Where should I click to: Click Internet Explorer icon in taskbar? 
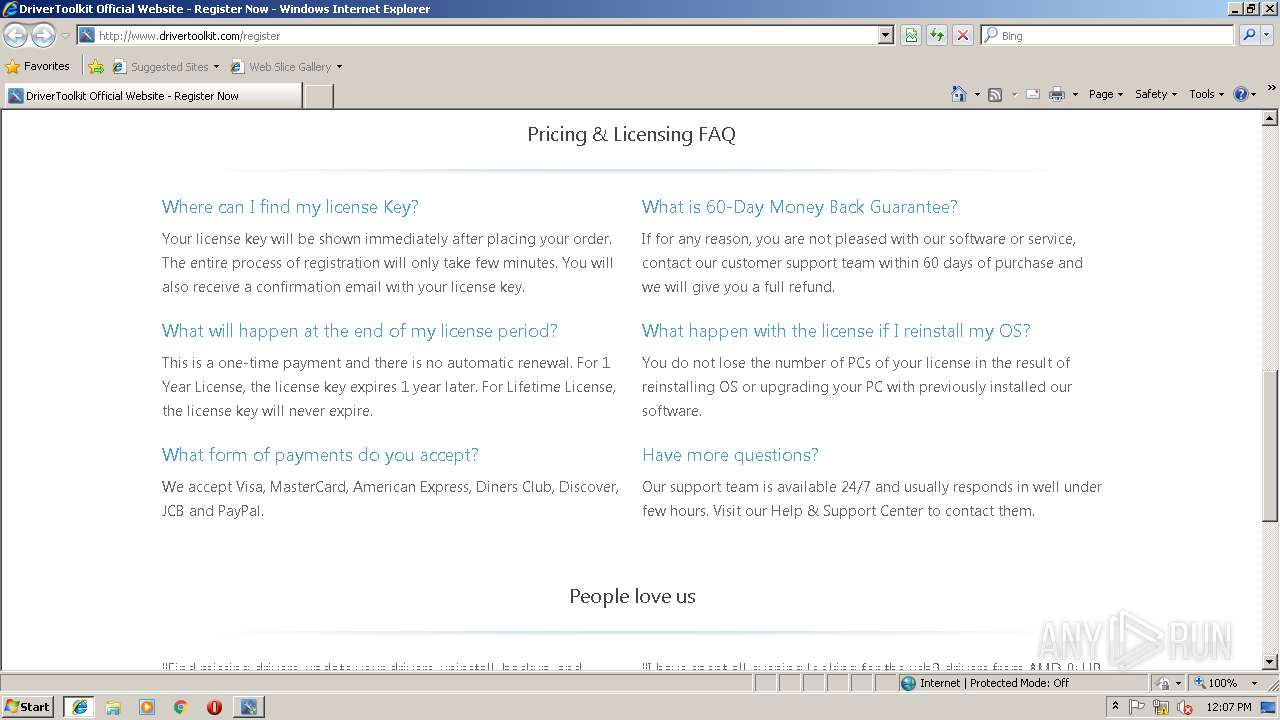pyautogui.click(x=79, y=707)
